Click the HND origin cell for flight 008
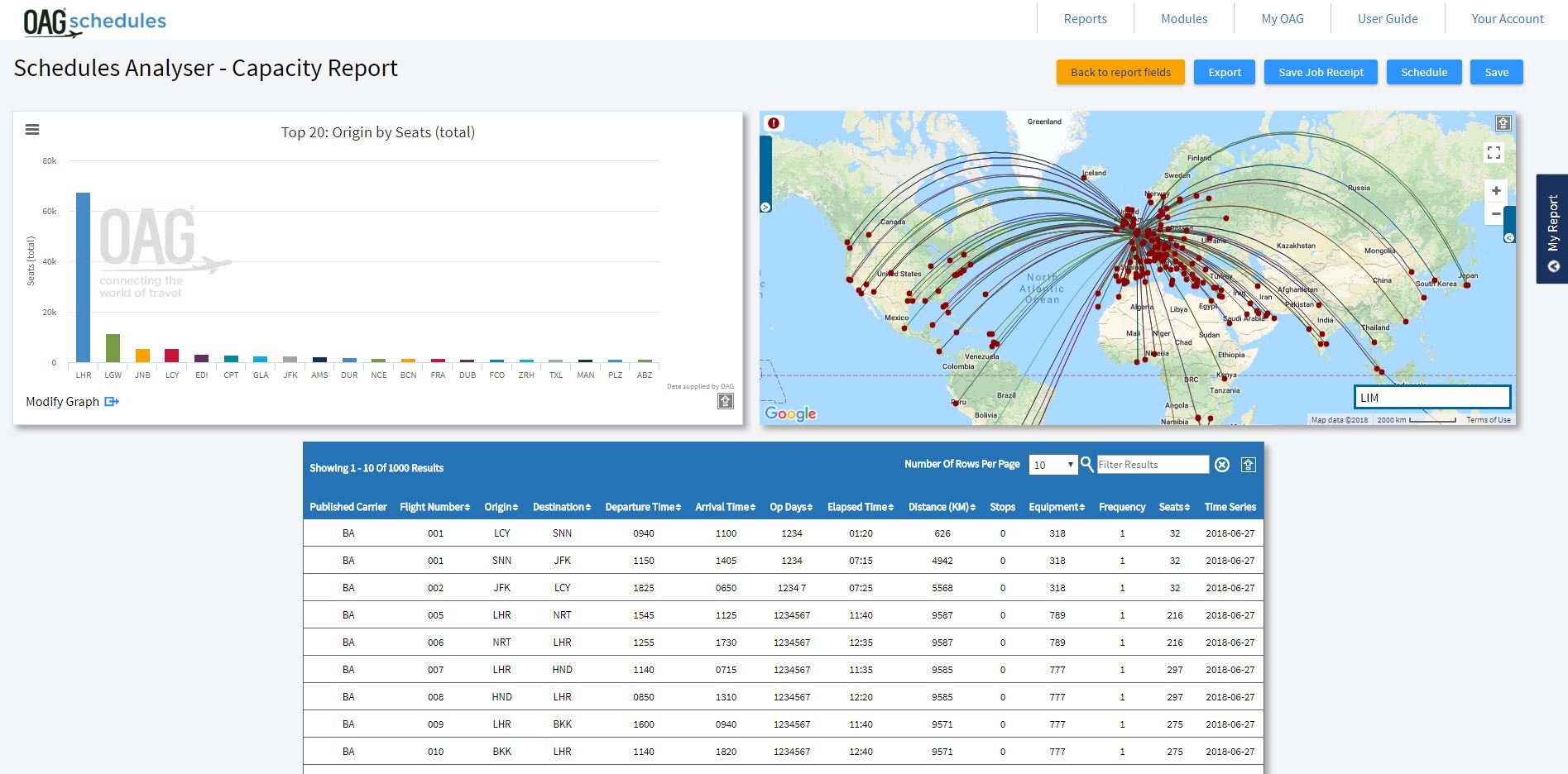The width and height of the screenshot is (1568, 774). click(501, 697)
